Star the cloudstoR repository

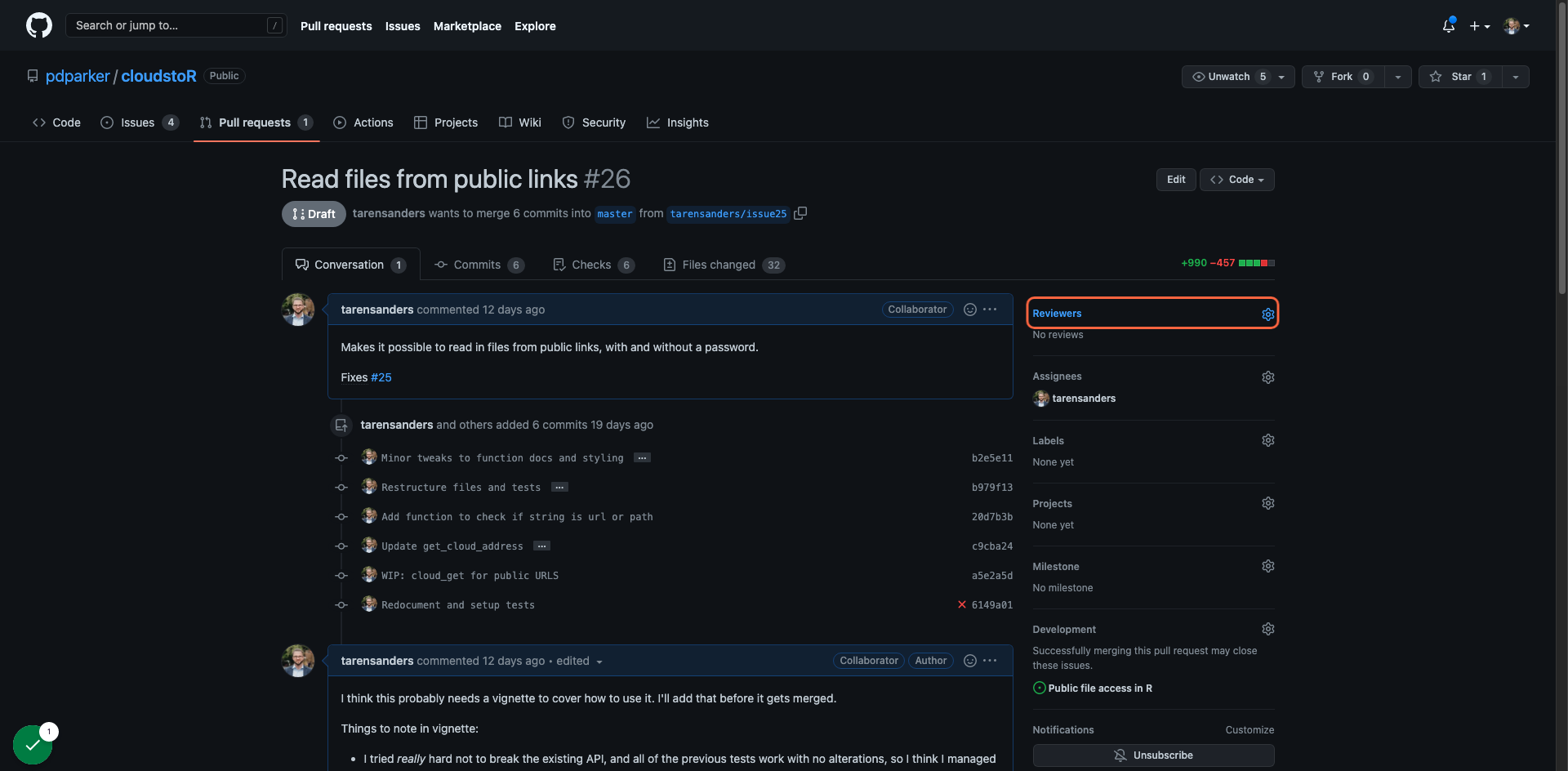(x=1460, y=77)
